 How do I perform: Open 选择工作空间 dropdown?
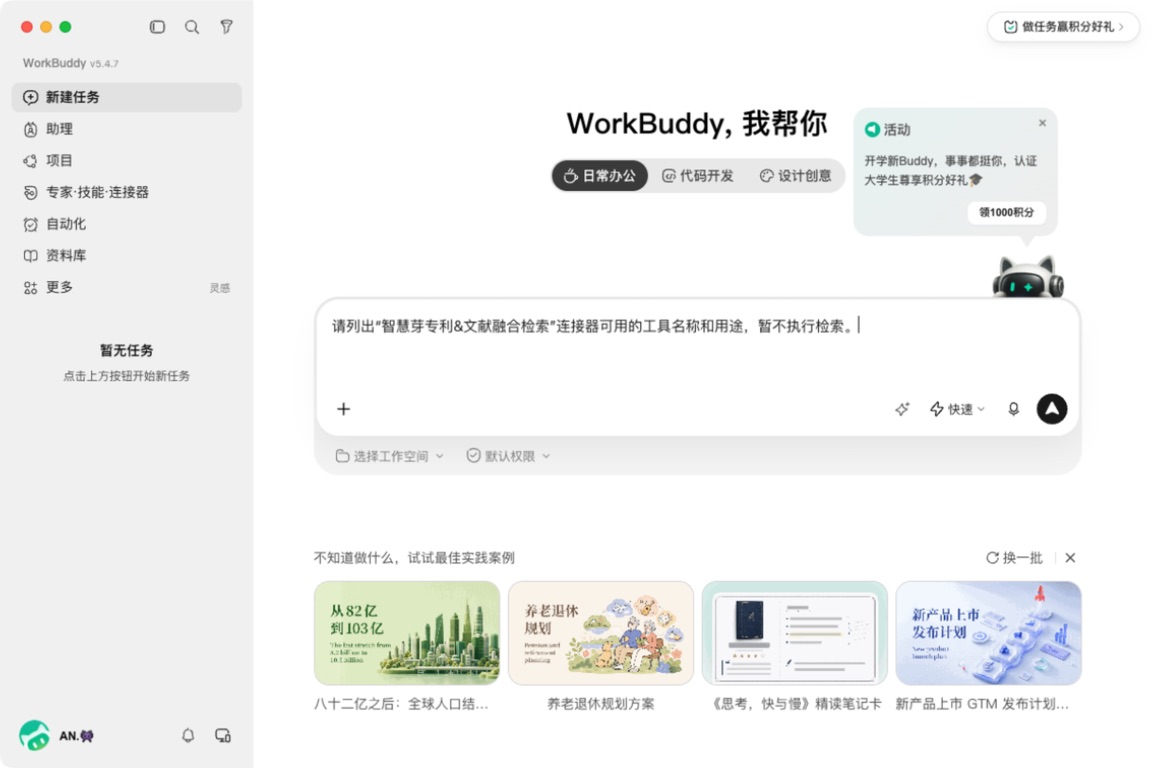(389, 456)
